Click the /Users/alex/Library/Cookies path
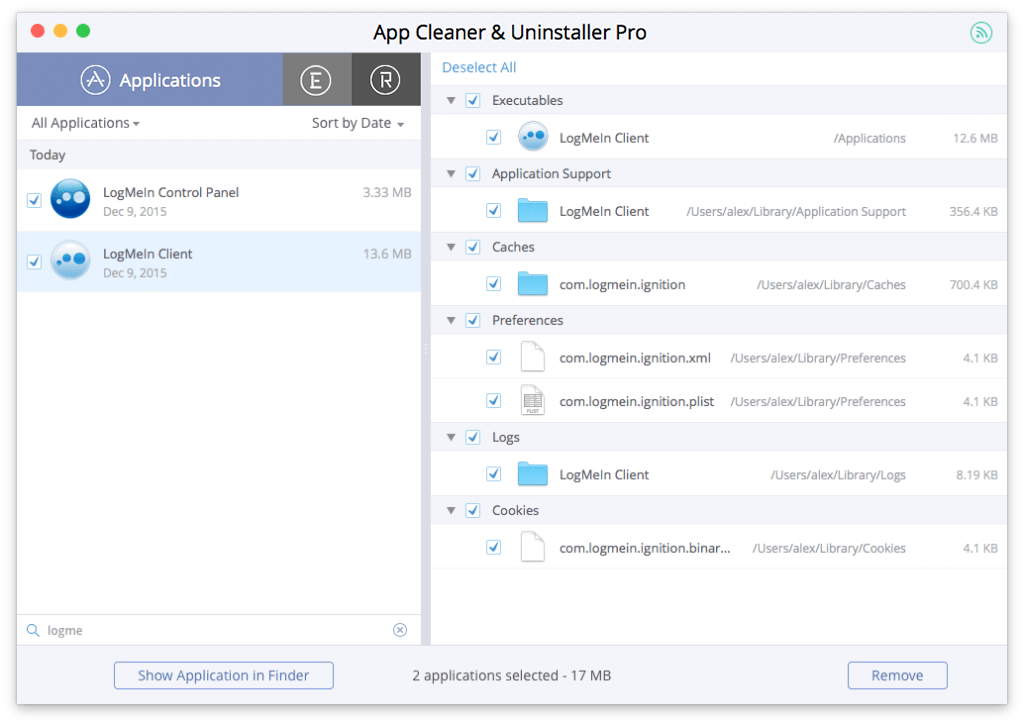This screenshot has width=1024, height=725. tap(829, 548)
